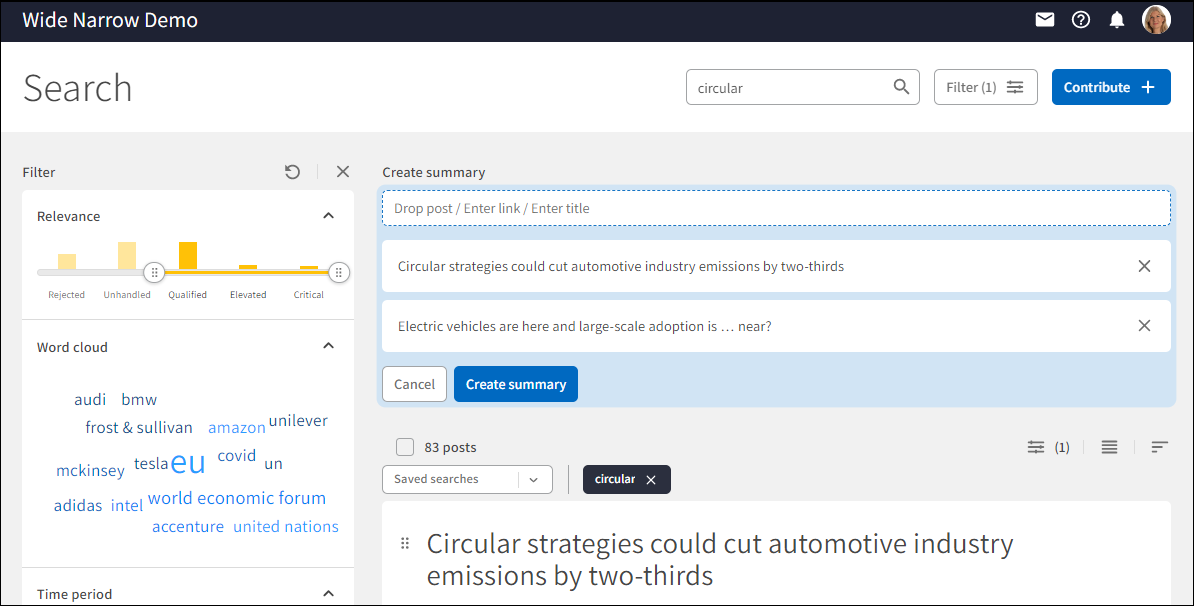This screenshot has height=606, width=1194.
Task: Expand the Time period section
Action: point(328,592)
